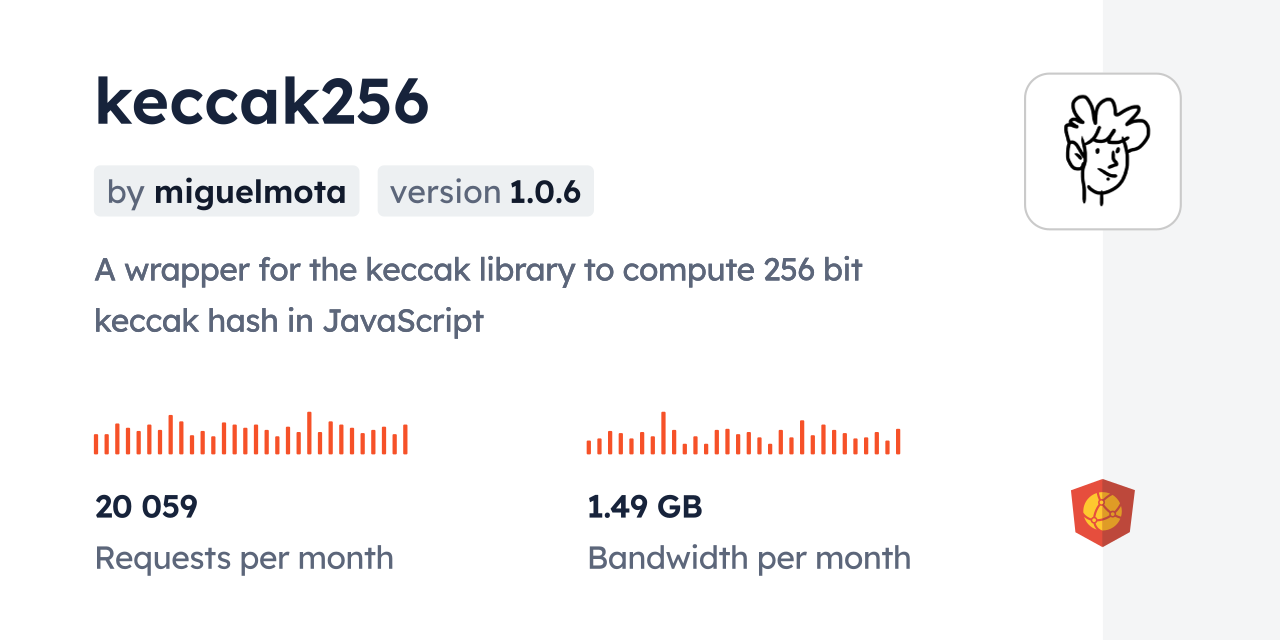Click the "Requests per month" label
The height and width of the screenshot is (640, 1280).
244,558
